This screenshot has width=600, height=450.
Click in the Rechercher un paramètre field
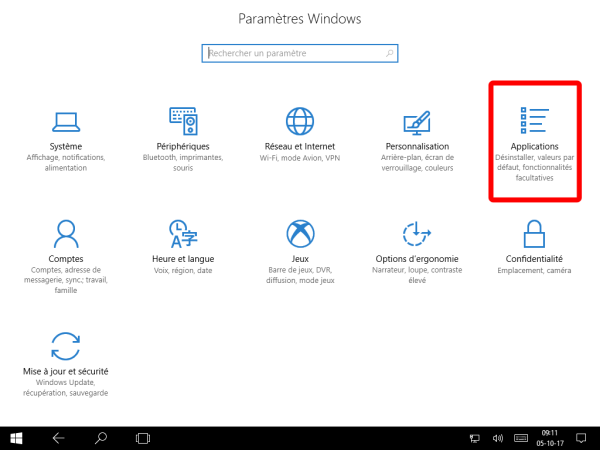tap(300, 53)
